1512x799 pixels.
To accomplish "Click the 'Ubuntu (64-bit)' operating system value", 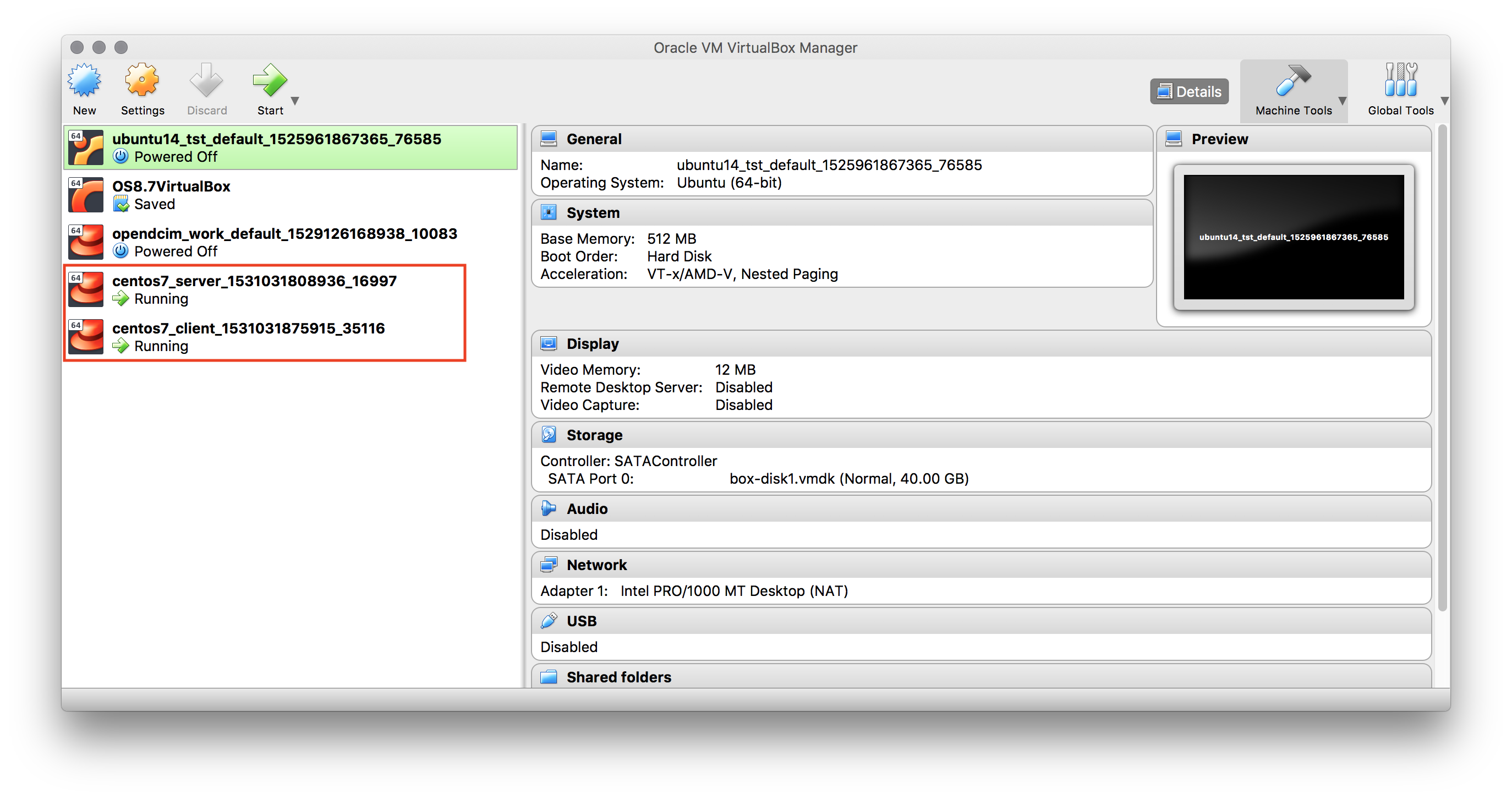I will [729, 183].
